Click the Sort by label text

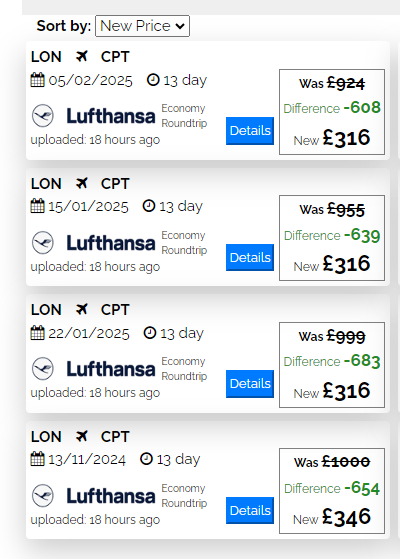(x=64, y=26)
